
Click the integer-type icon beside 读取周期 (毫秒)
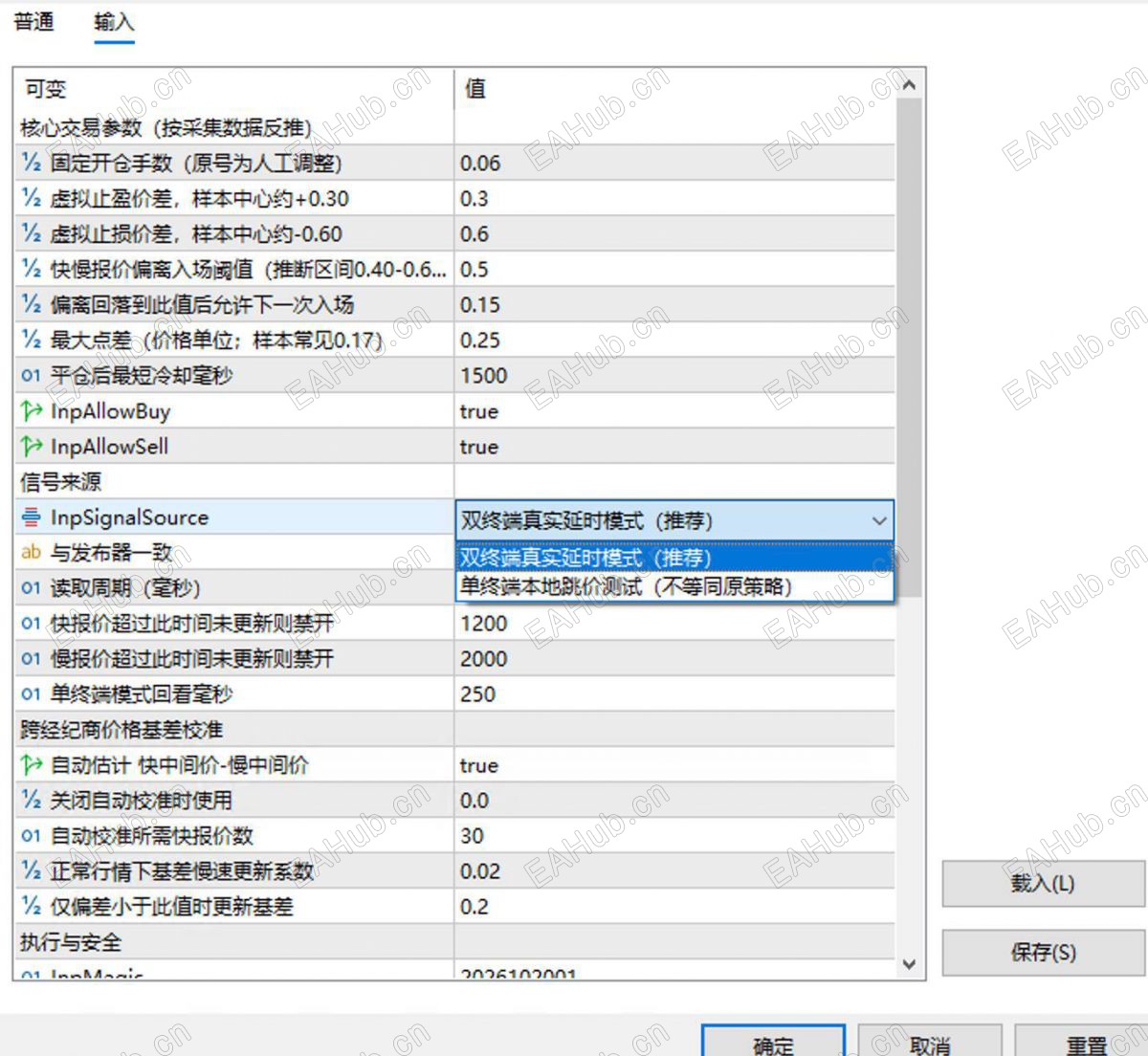[31, 588]
